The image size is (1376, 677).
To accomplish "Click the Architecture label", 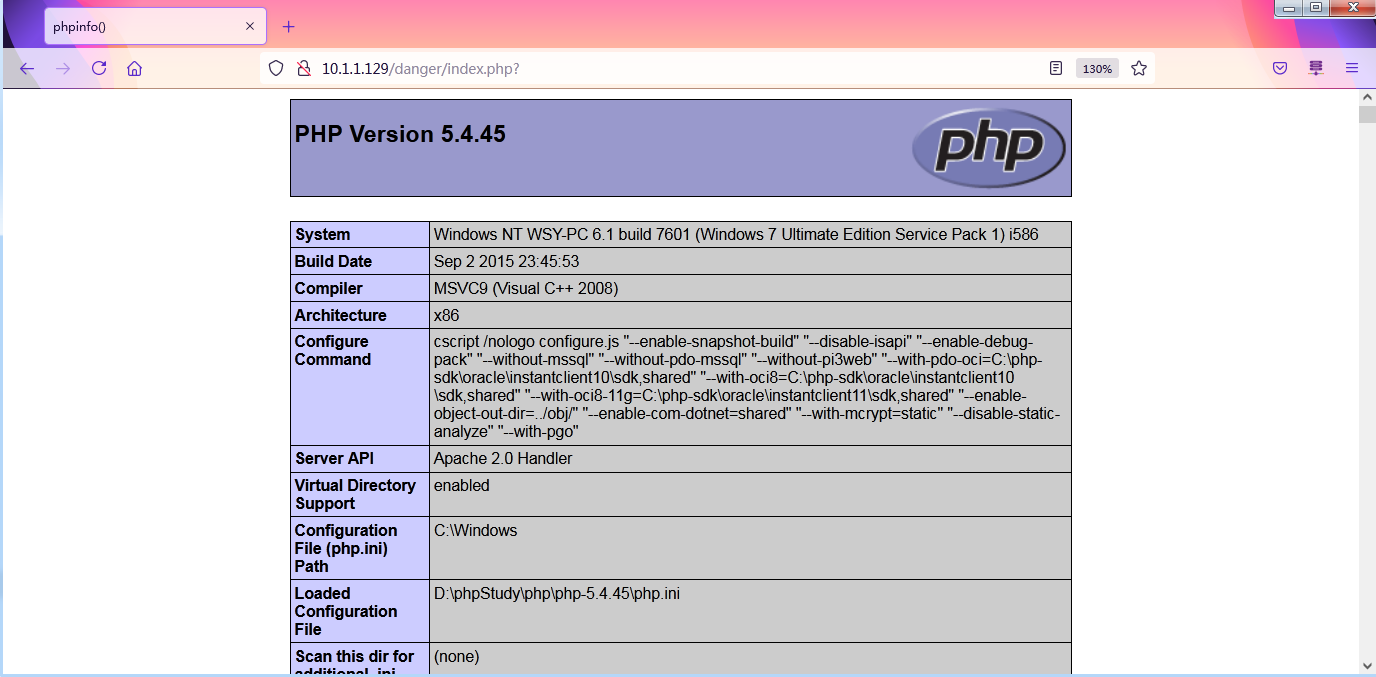I will pyautogui.click(x=340, y=316).
